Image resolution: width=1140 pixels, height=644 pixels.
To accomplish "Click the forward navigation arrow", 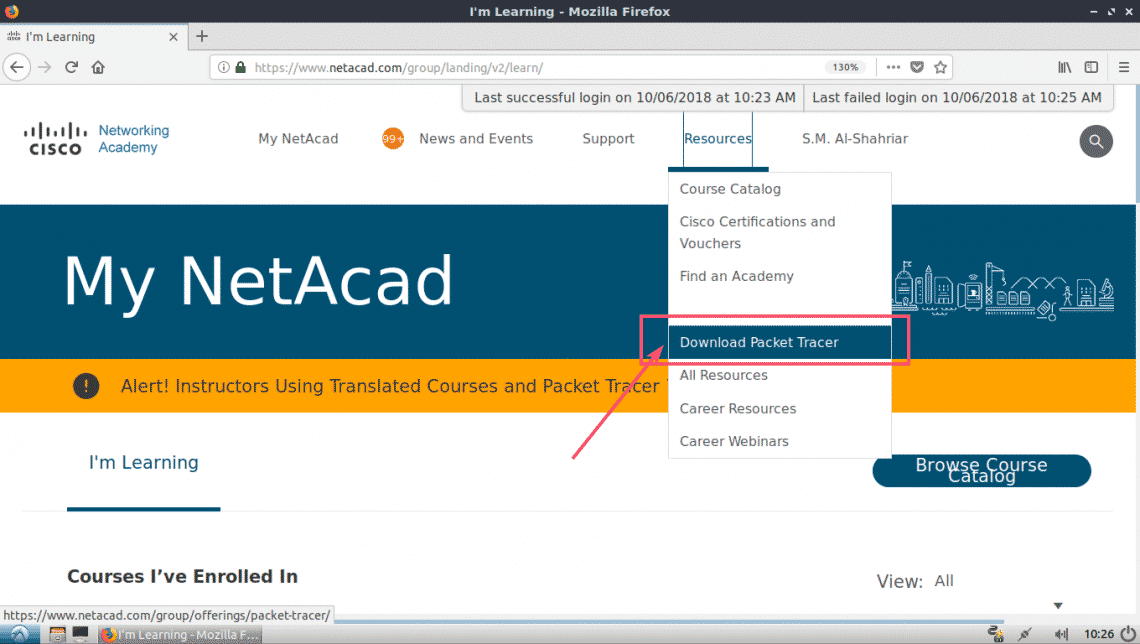I will click(x=44, y=68).
